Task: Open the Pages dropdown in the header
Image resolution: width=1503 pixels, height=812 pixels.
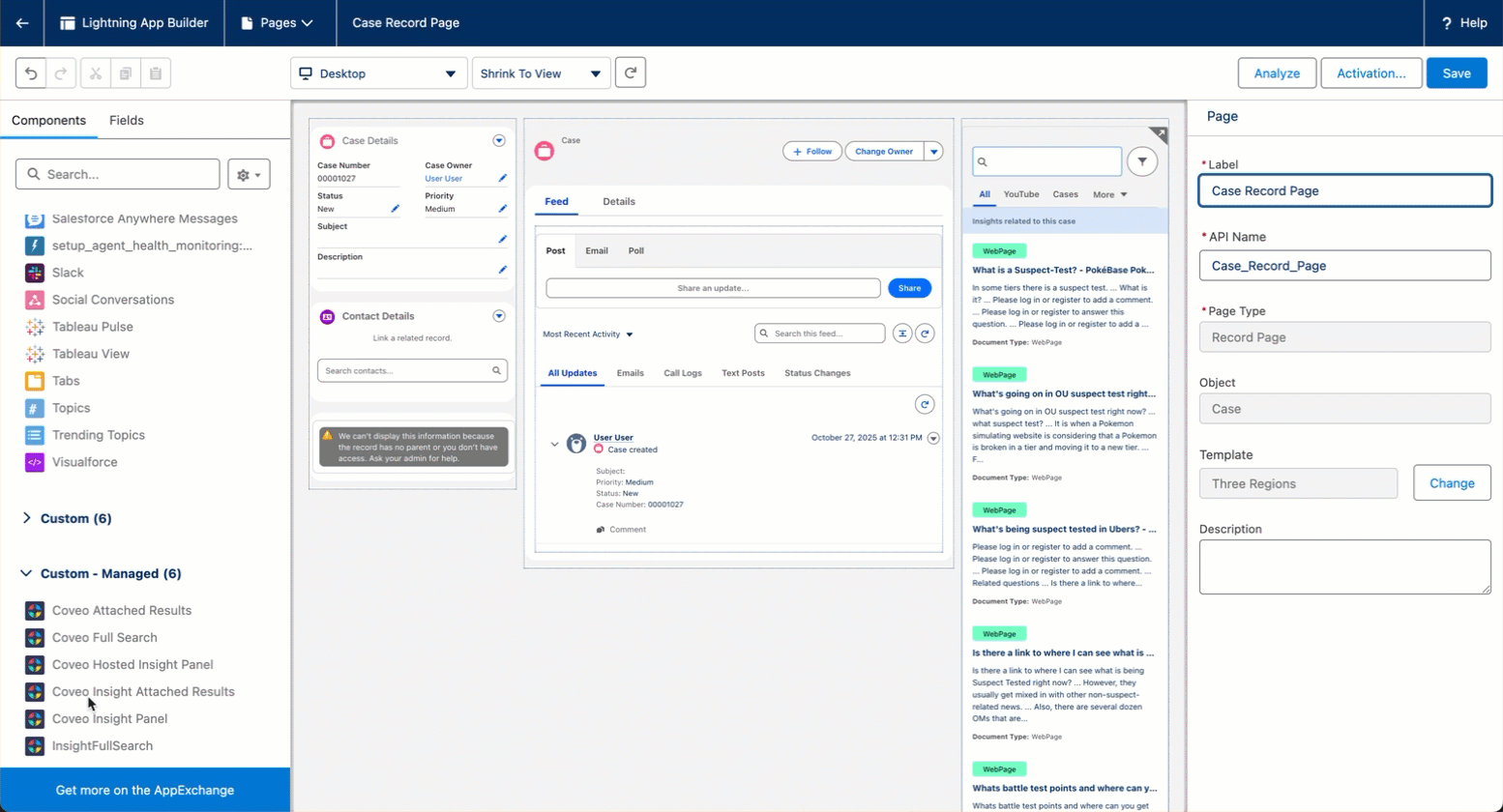Action: tap(280, 23)
